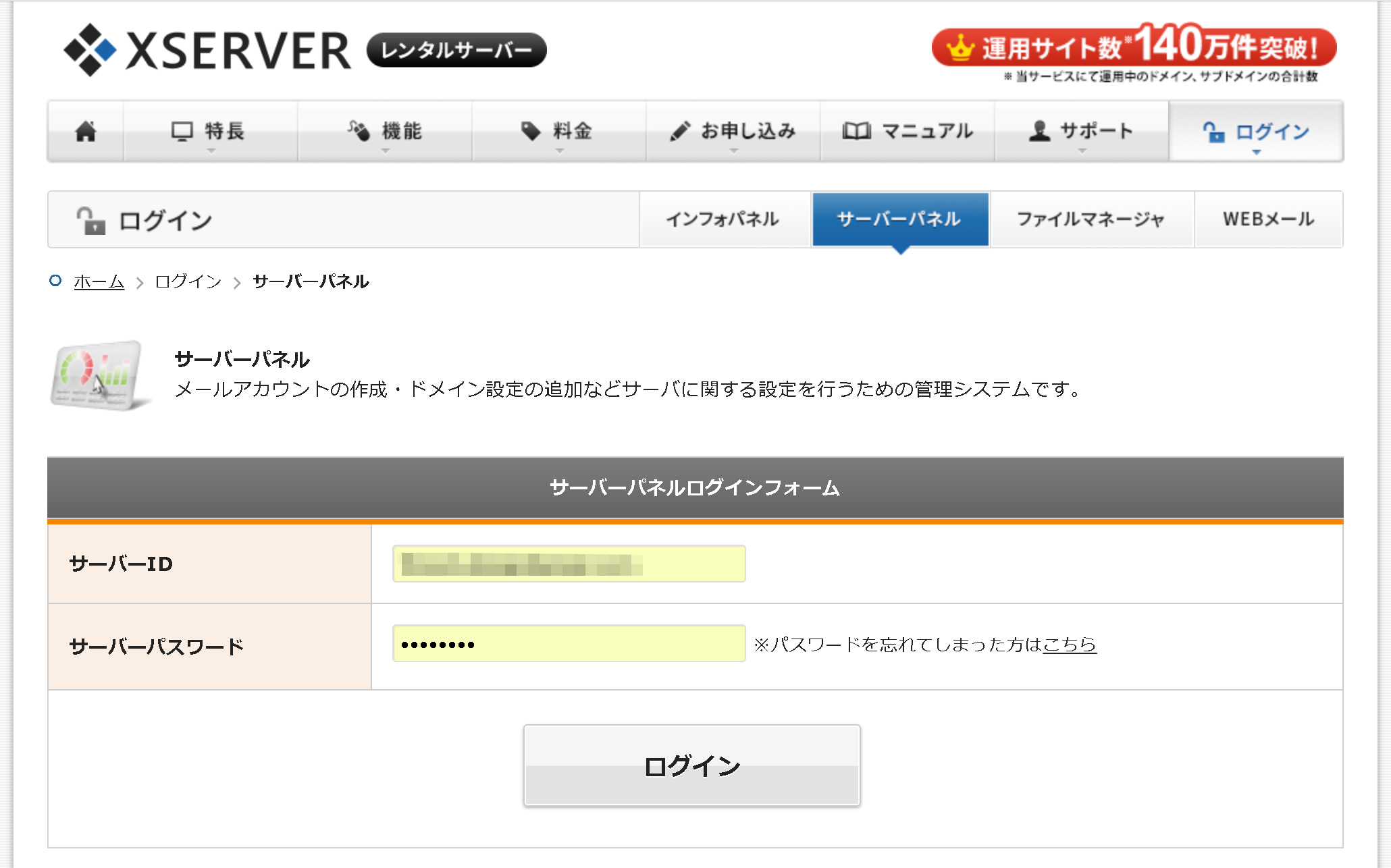The height and width of the screenshot is (868, 1391).
Task: Click the monitor icon next to 特長
Action: click(182, 131)
